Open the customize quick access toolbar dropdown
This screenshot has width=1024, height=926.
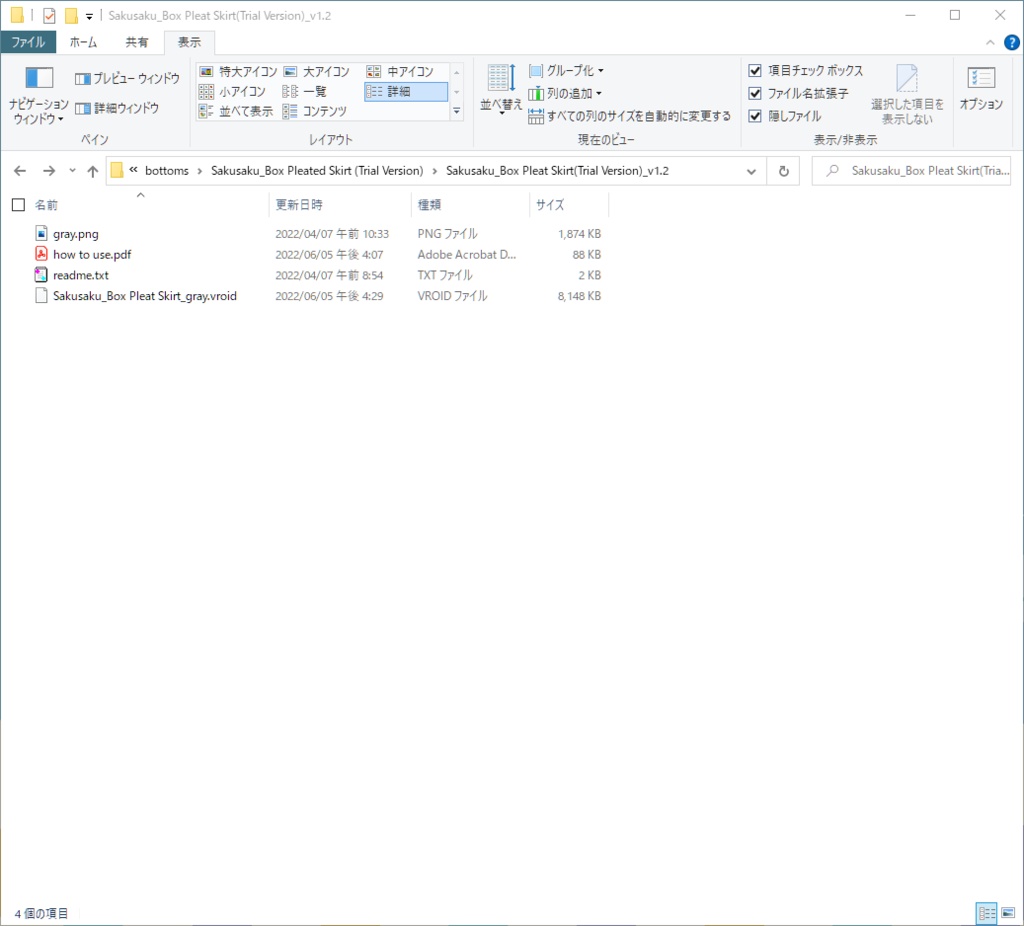point(89,16)
